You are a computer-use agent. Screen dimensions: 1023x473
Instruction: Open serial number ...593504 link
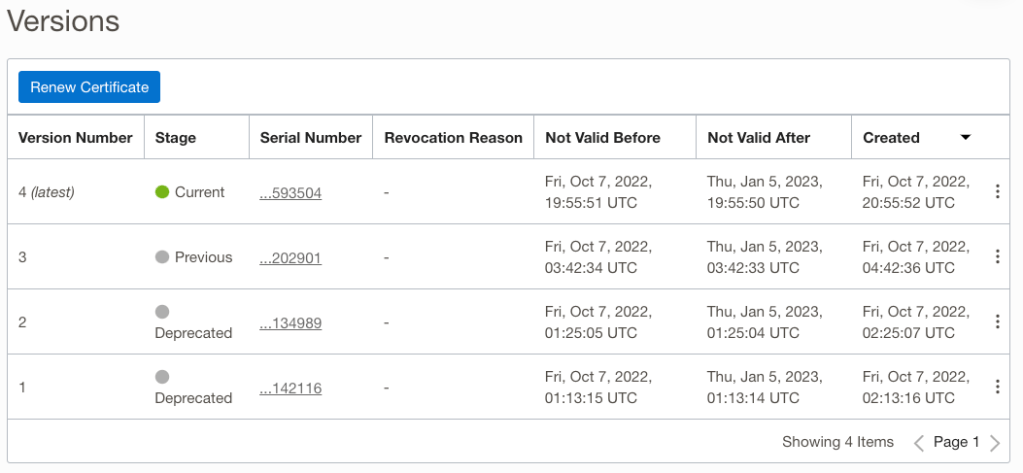click(291, 193)
